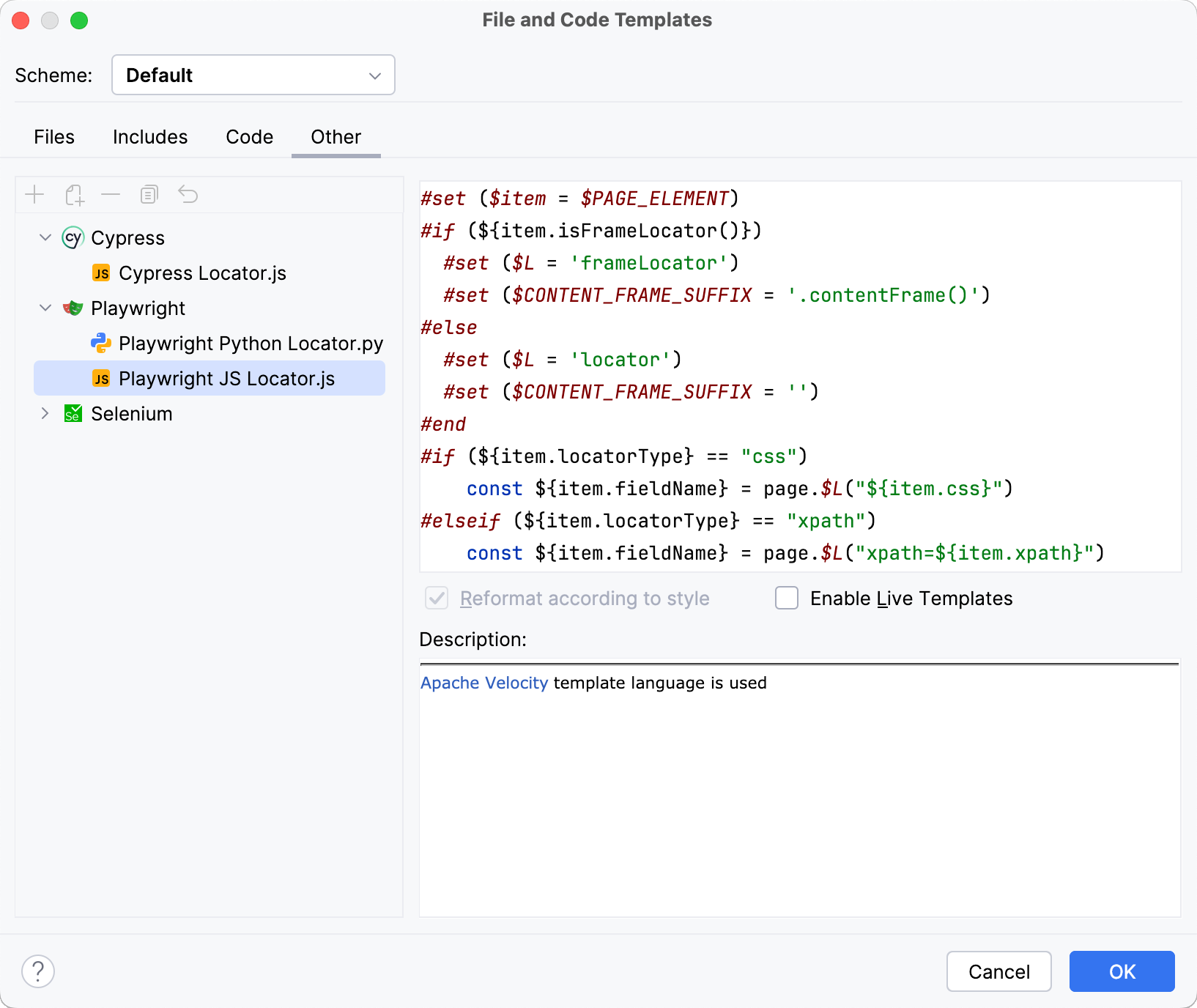Create a child template using the file icon
The width and height of the screenshot is (1197, 1008).
point(73,194)
